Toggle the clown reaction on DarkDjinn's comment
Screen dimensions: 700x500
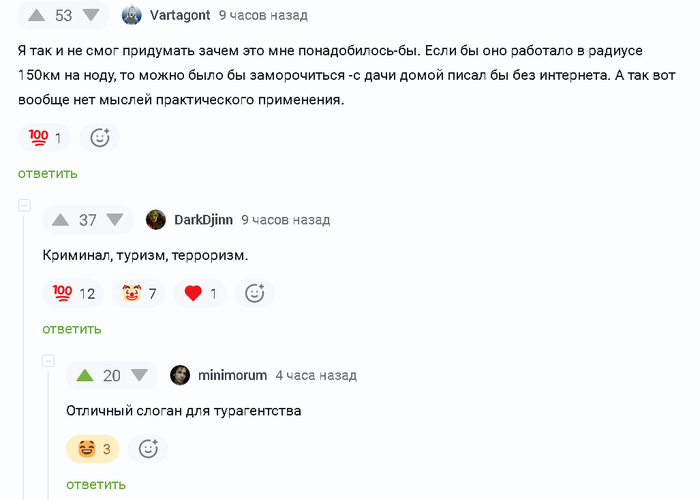pyautogui.click(x=140, y=293)
